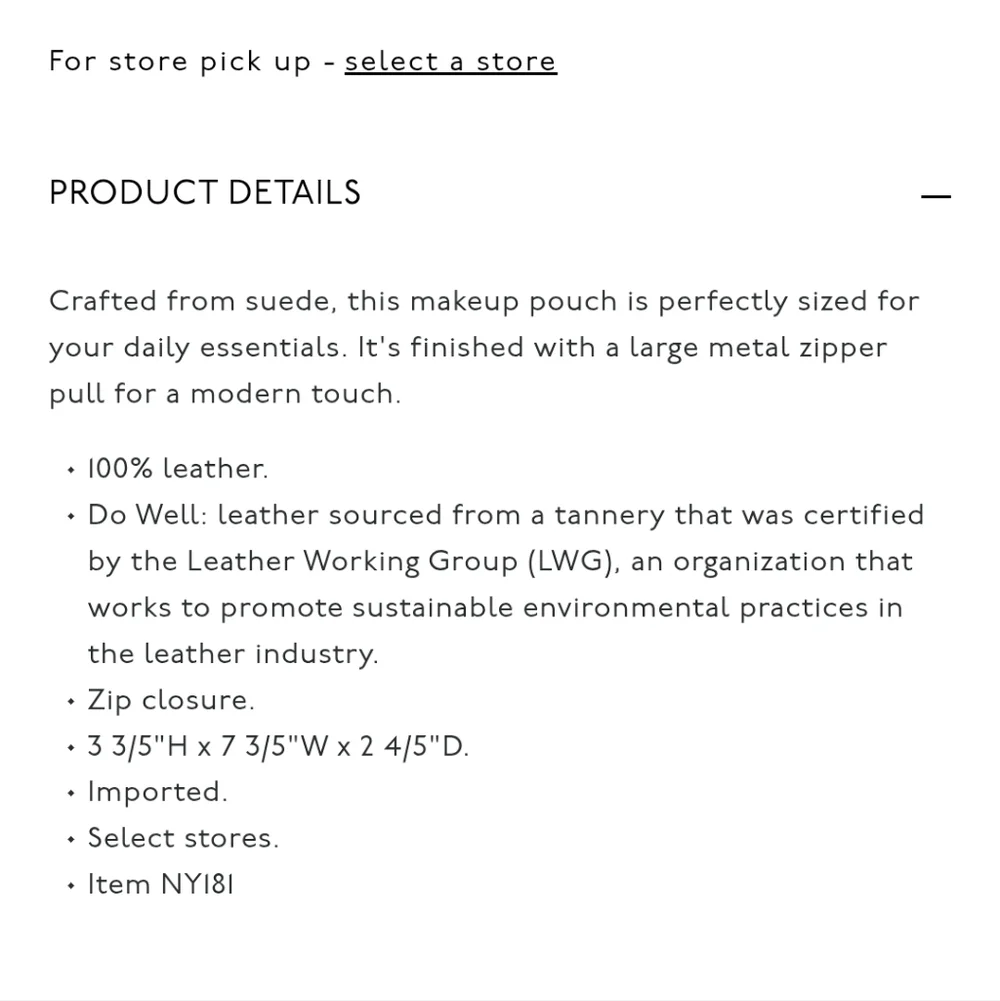This screenshot has height=1001, width=1000.
Task: Click the 3 3/5"H dimensions line
Action: [x=278, y=746]
